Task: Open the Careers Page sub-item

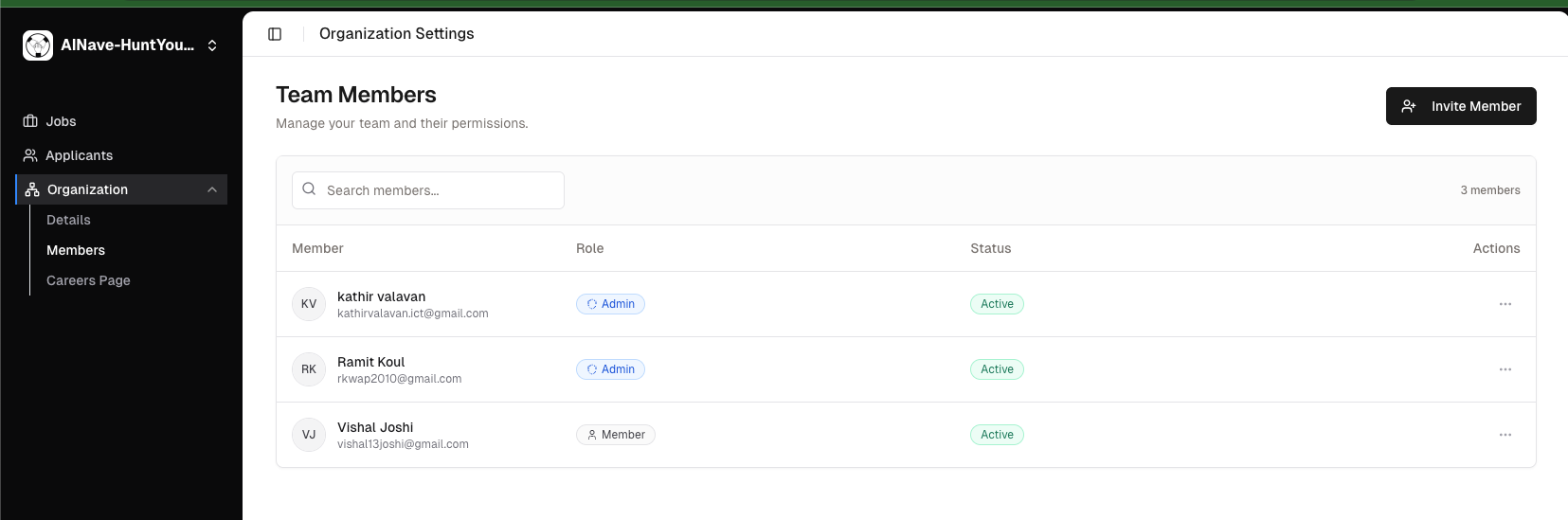Action: (x=88, y=280)
